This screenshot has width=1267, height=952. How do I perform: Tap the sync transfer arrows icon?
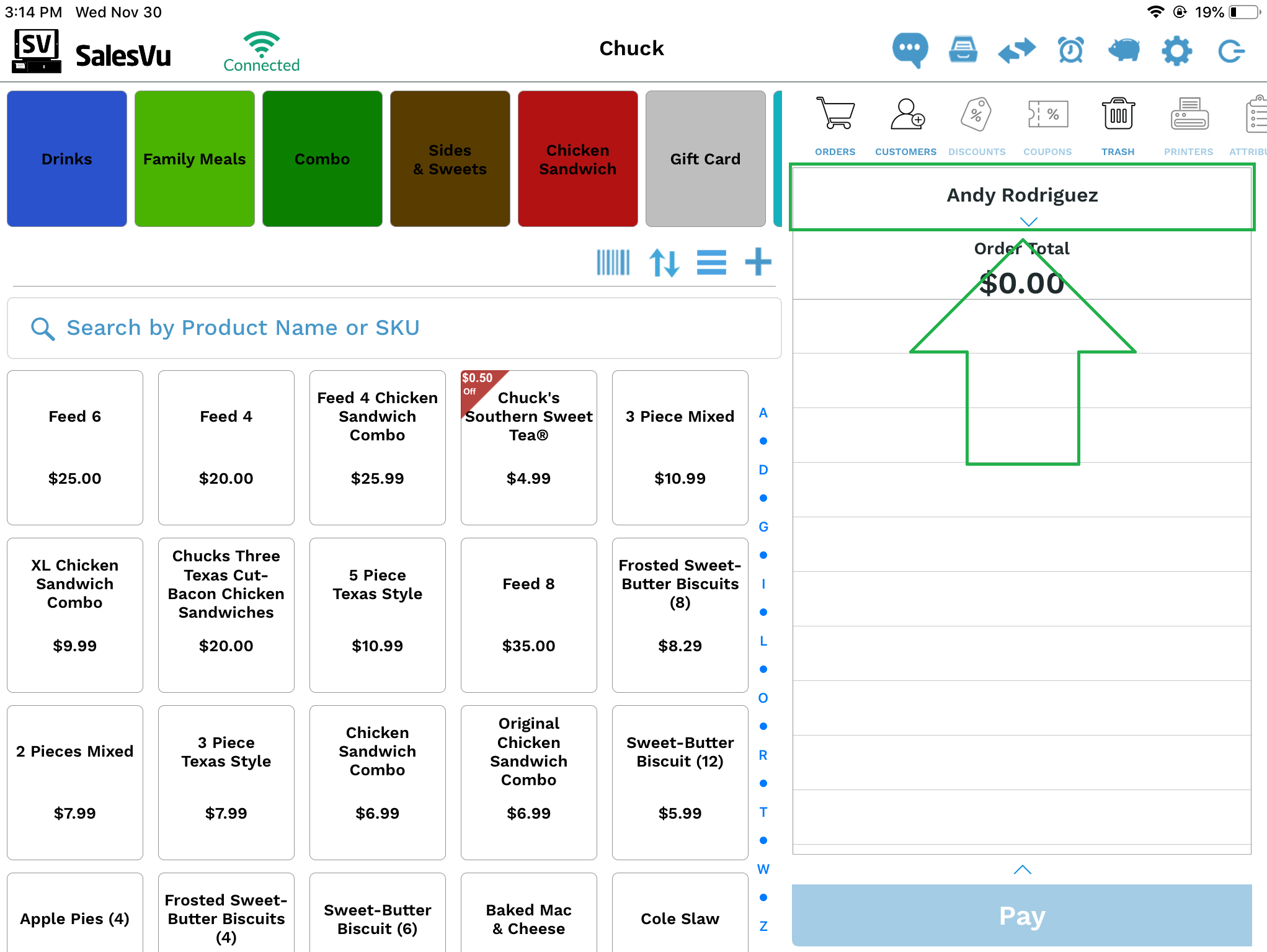pyautogui.click(x=1016, y=50)
